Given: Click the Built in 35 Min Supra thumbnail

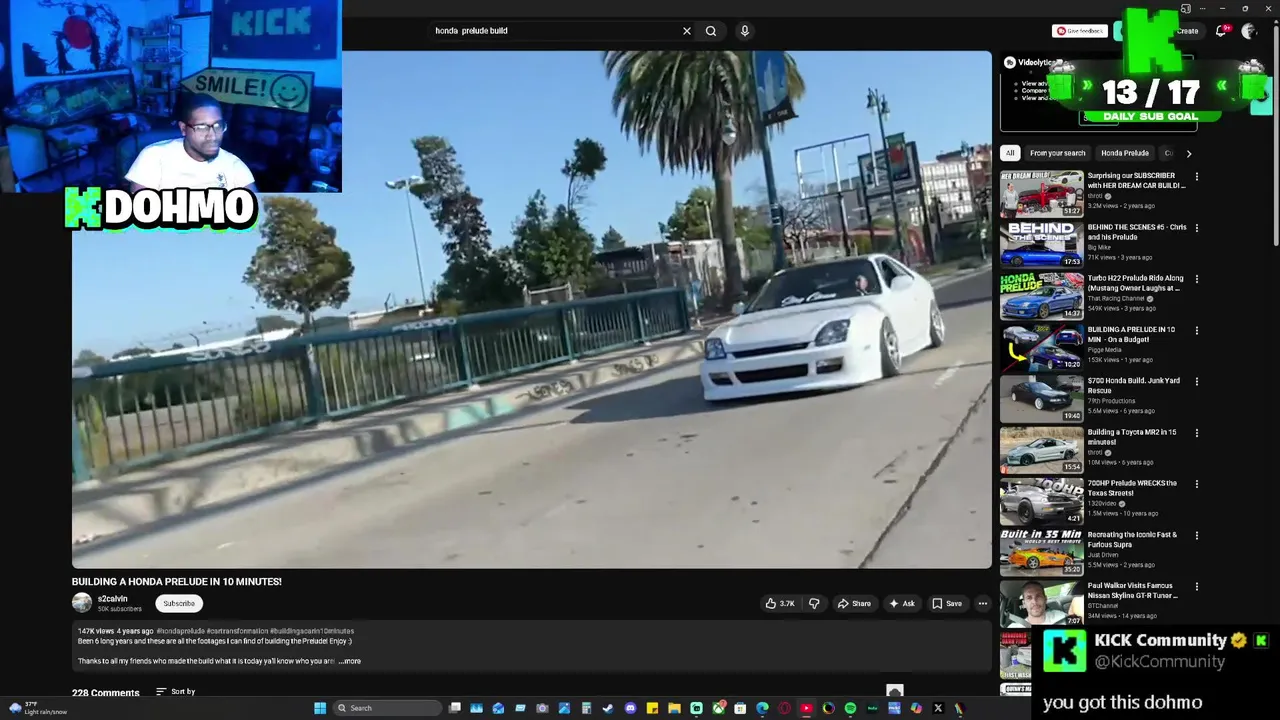Looking at the screenshot, I should tap(1041, 552).
